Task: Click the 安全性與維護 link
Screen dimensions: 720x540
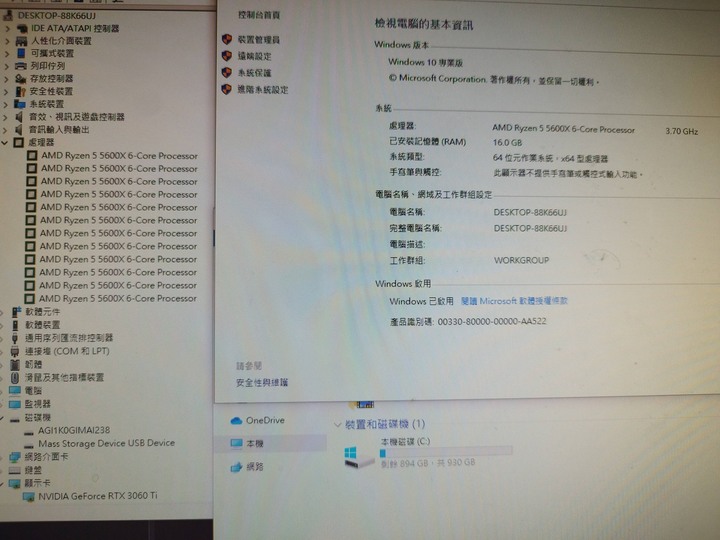Action: [262, 383]
